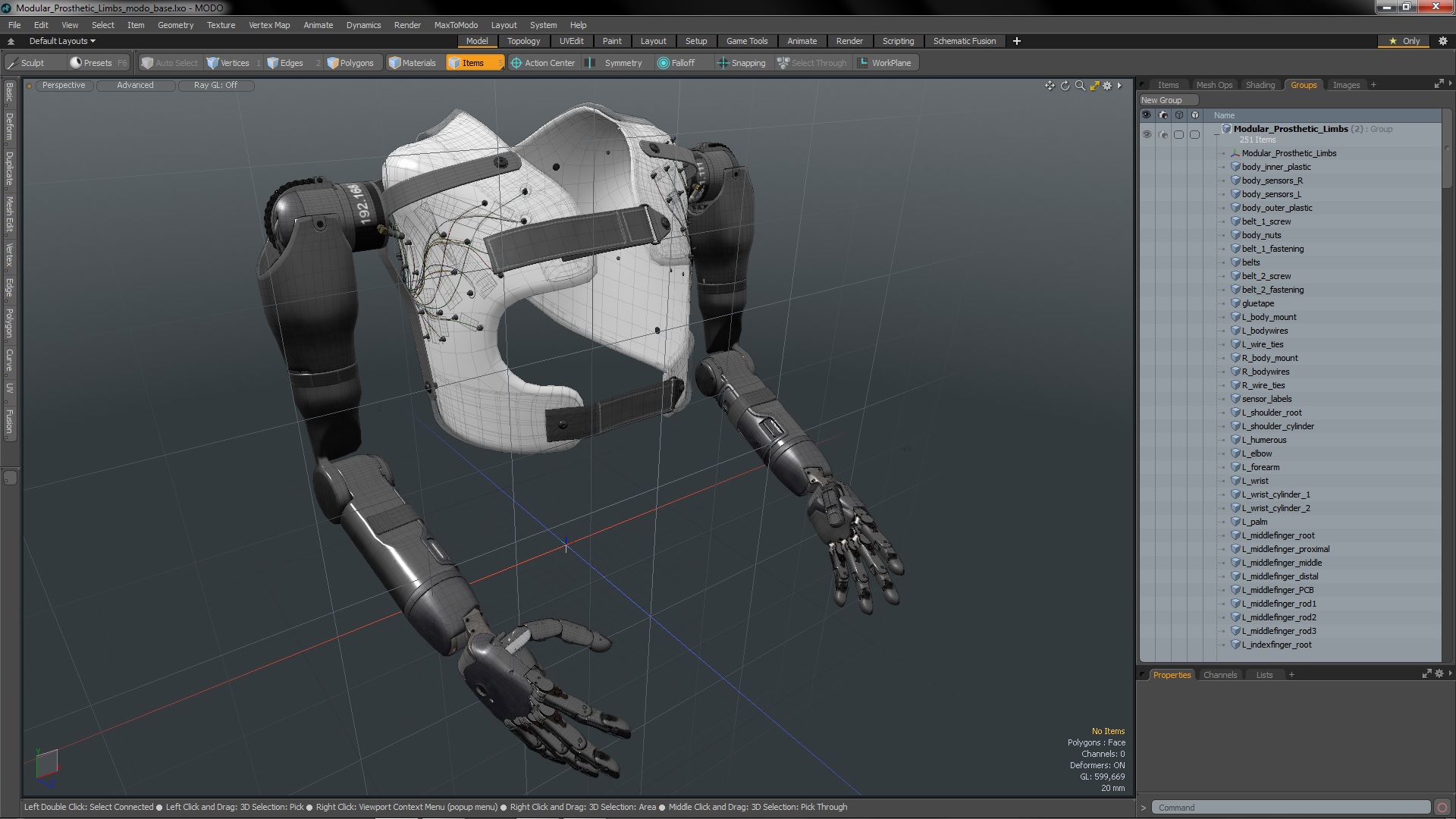The image size is (1456, 819).
Task: Click the Ray GL: Off button
Action: pos(215,85)
